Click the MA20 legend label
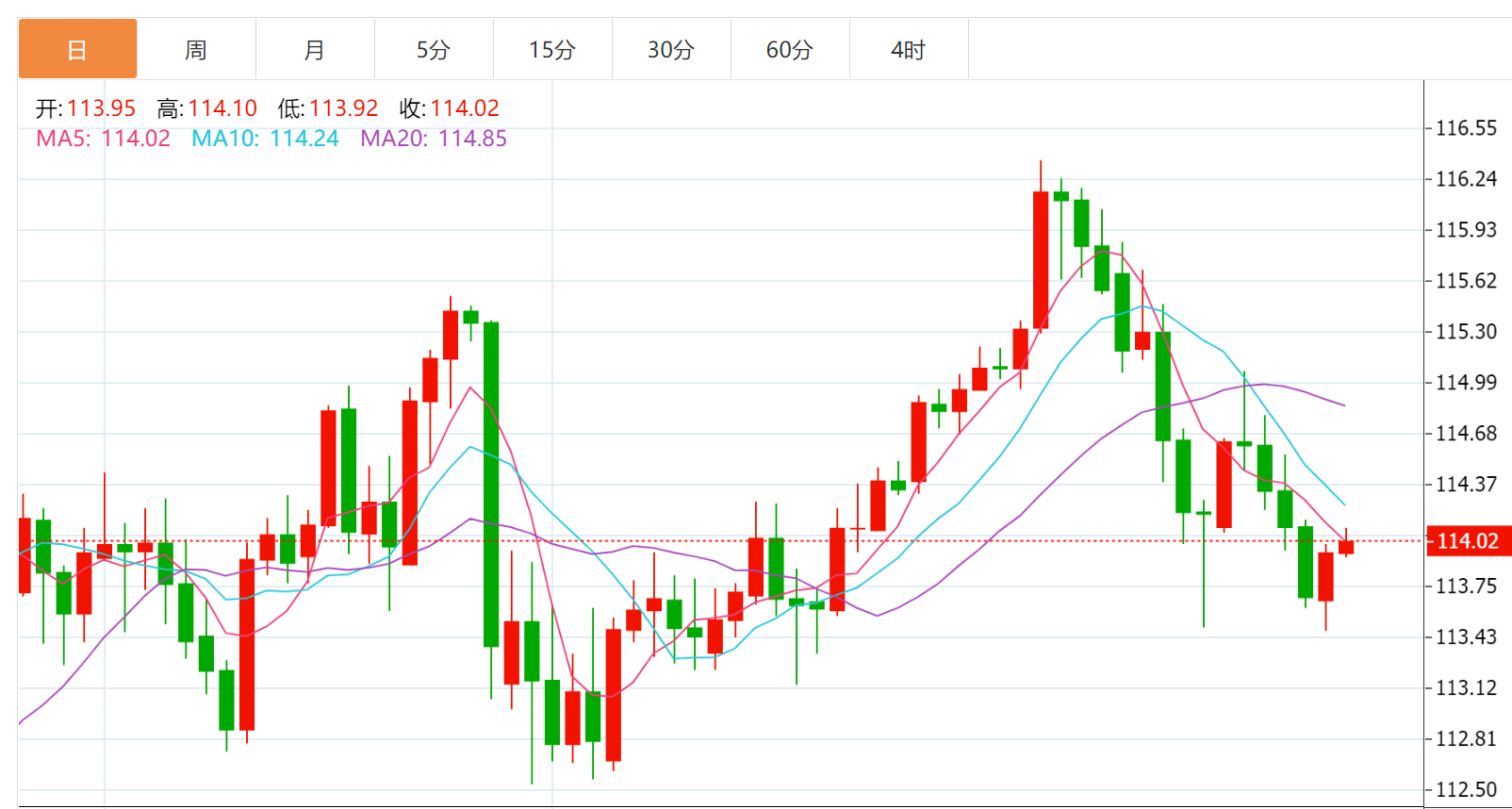Viewport: 1512px width, 809px height. 434,139
